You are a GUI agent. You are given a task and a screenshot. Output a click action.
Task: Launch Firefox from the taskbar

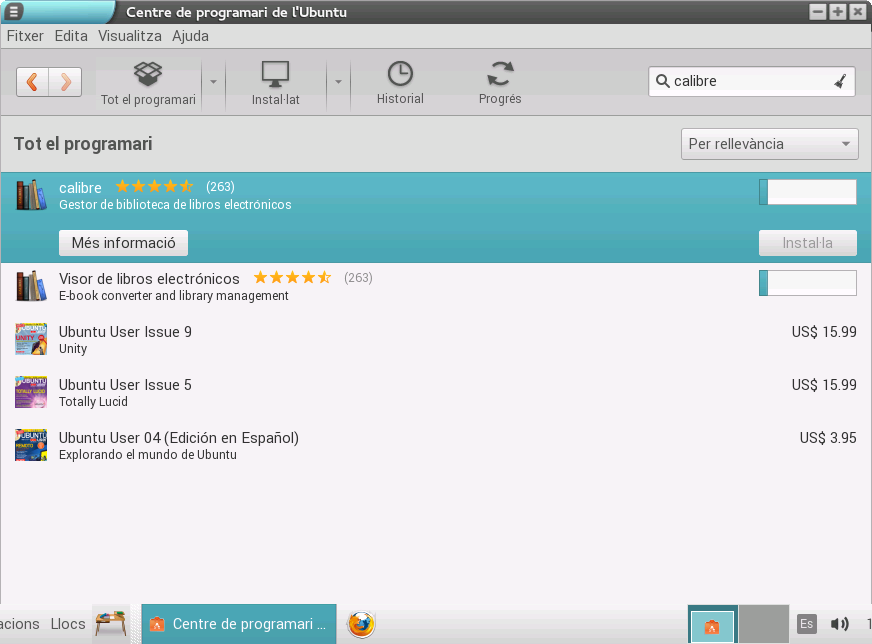(x=361, y=624)
